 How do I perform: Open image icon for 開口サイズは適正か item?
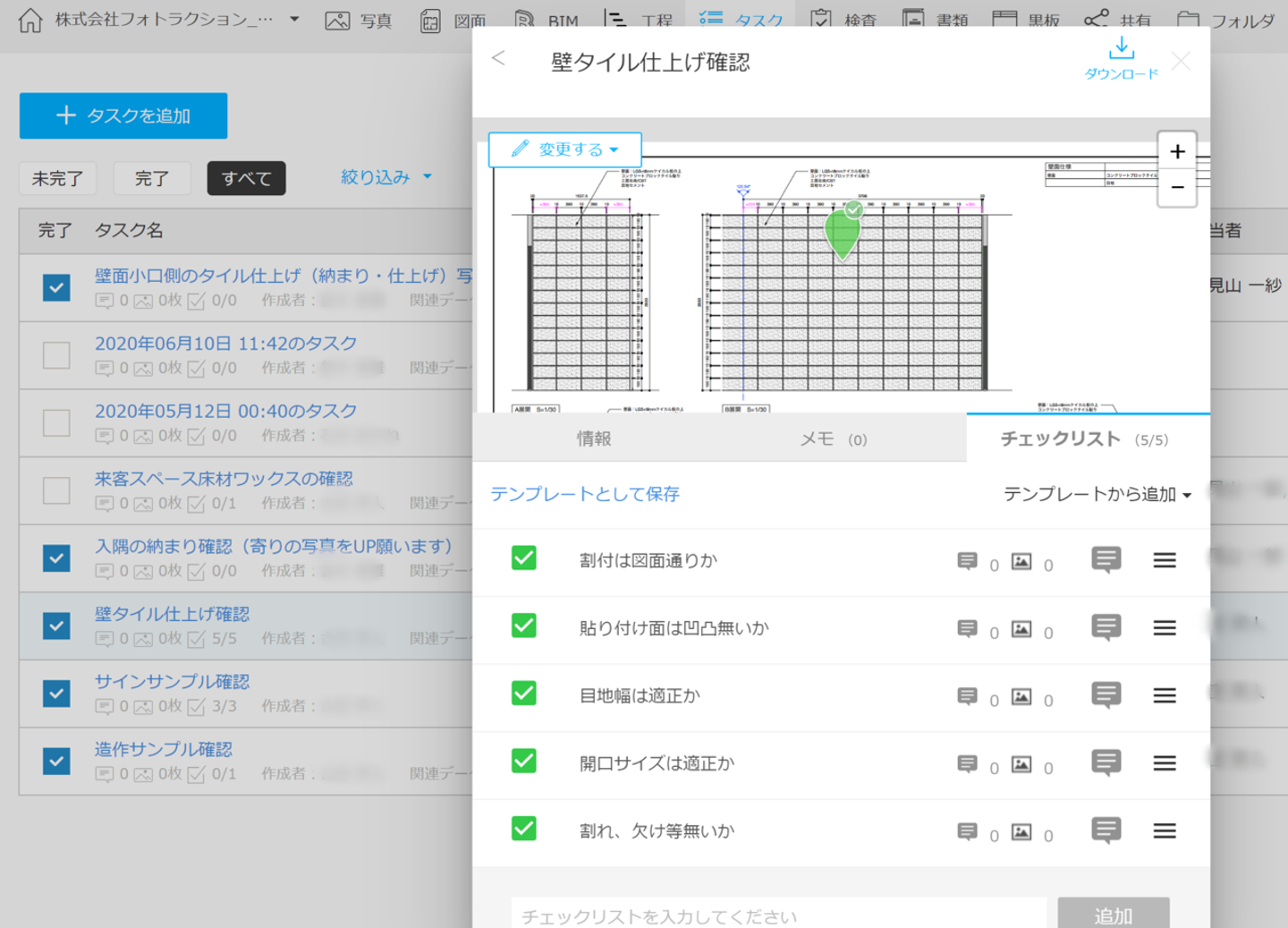[x=1021, y=764]
